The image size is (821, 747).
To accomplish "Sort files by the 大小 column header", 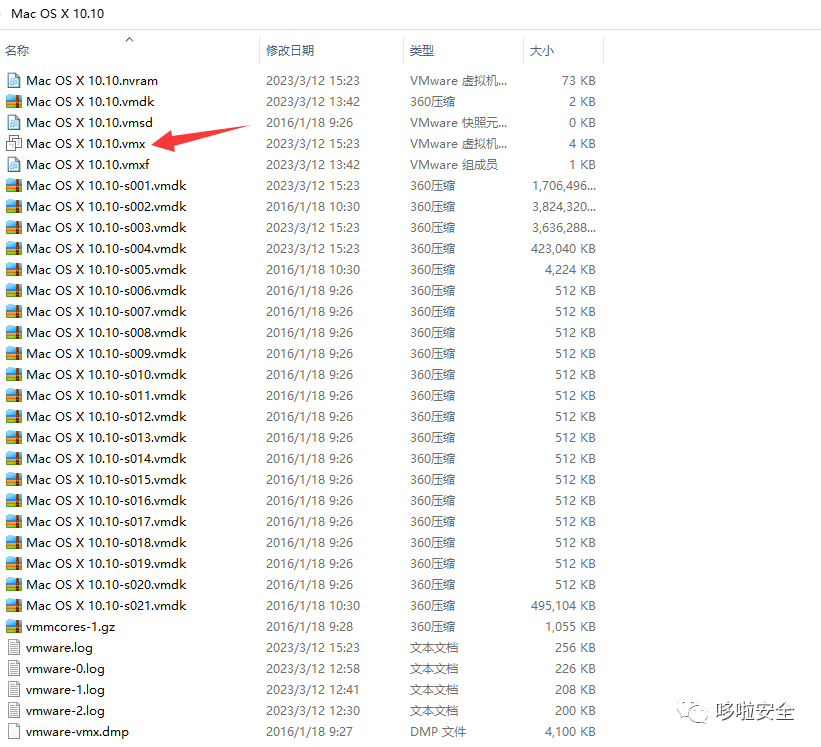I will (542, 51).
